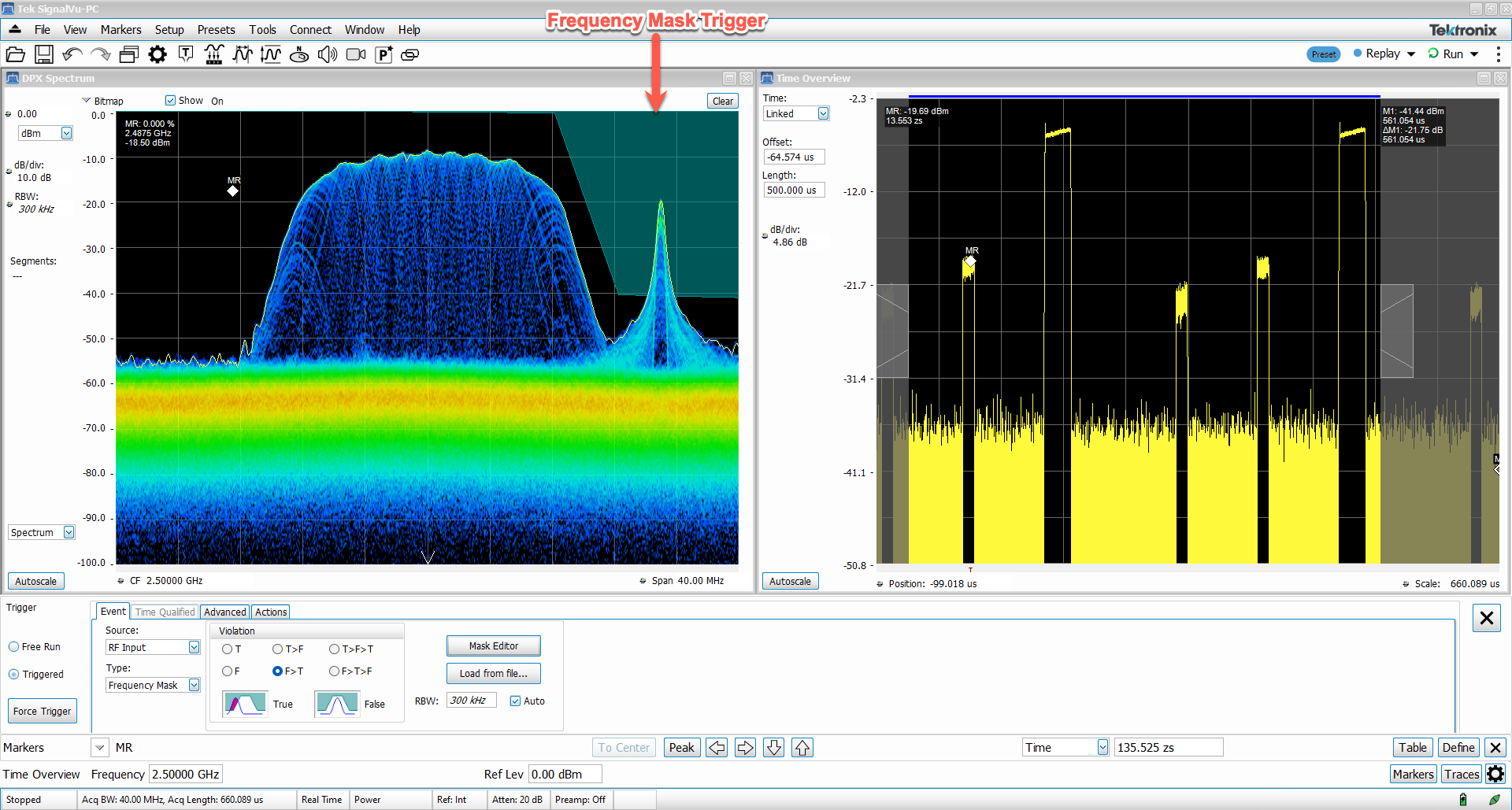This screenshot has width=1512, height=810.
Task: Toggle the Auto RBW checkbox
Action: (x=516, y=701)
